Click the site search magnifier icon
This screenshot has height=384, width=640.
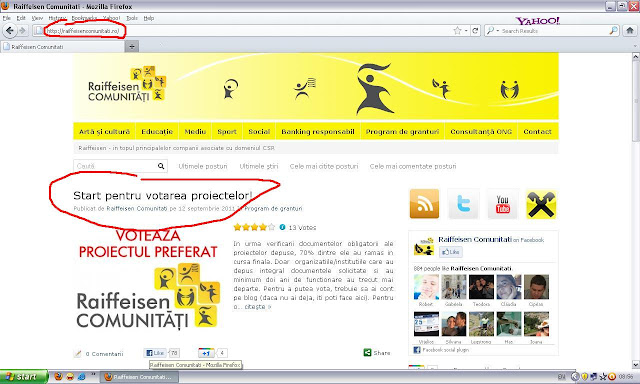pyautogui.click(x=161, y=166)
